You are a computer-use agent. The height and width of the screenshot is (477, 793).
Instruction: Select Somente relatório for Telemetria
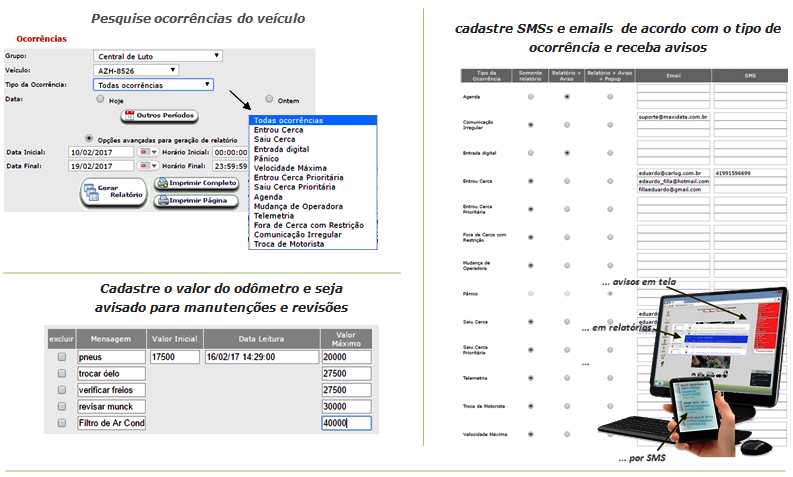pos(531,378)
